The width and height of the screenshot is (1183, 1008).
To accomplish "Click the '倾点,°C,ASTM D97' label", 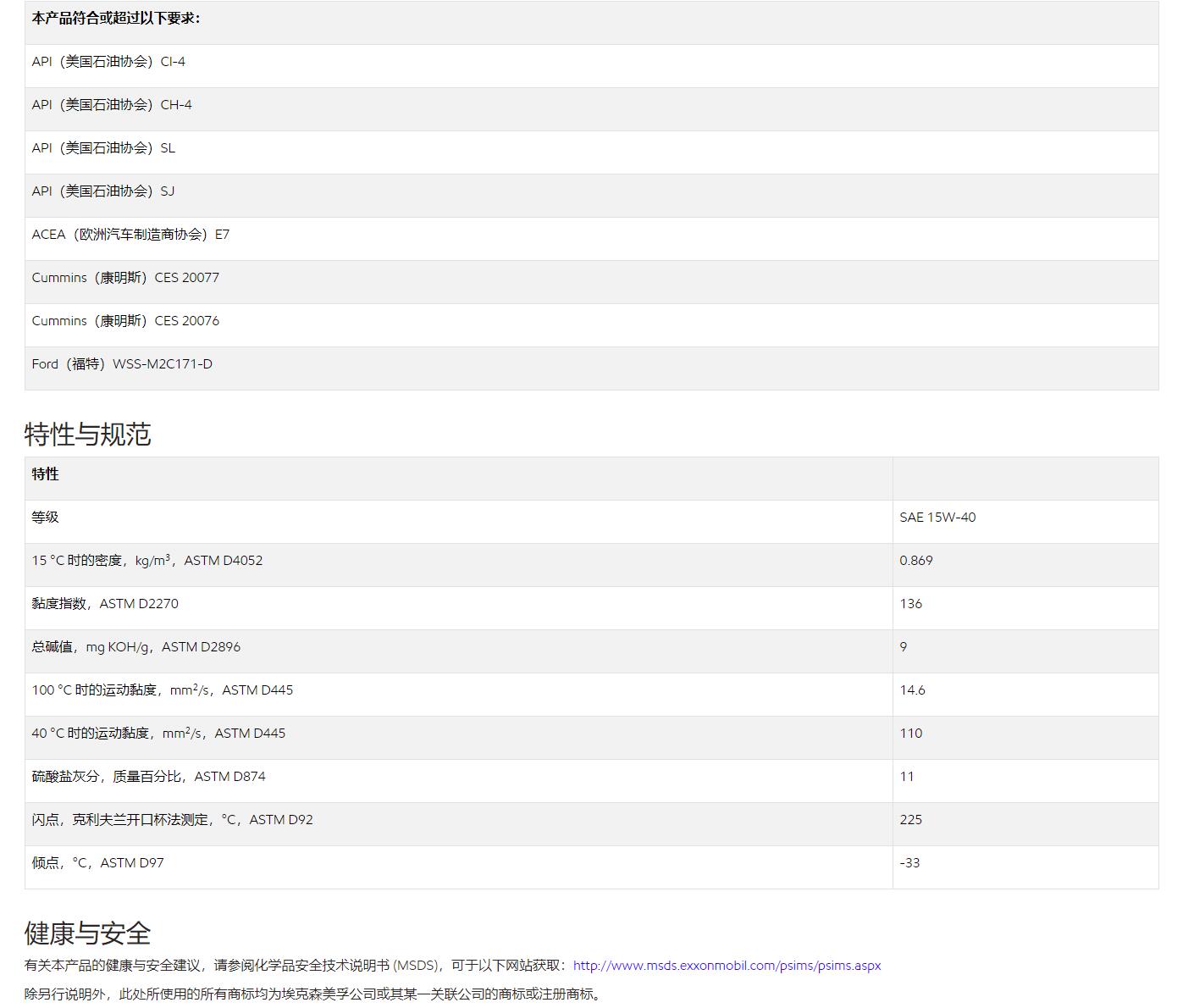I will [98, 863].
